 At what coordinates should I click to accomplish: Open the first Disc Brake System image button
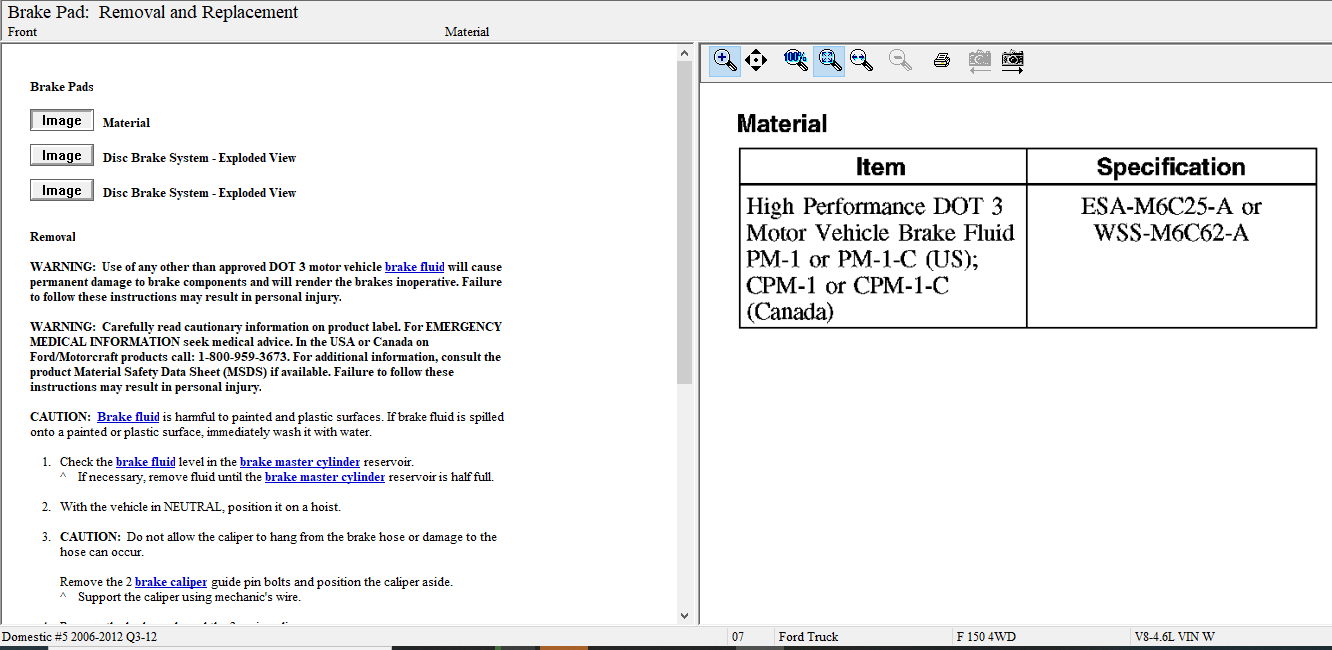[61, 156]
